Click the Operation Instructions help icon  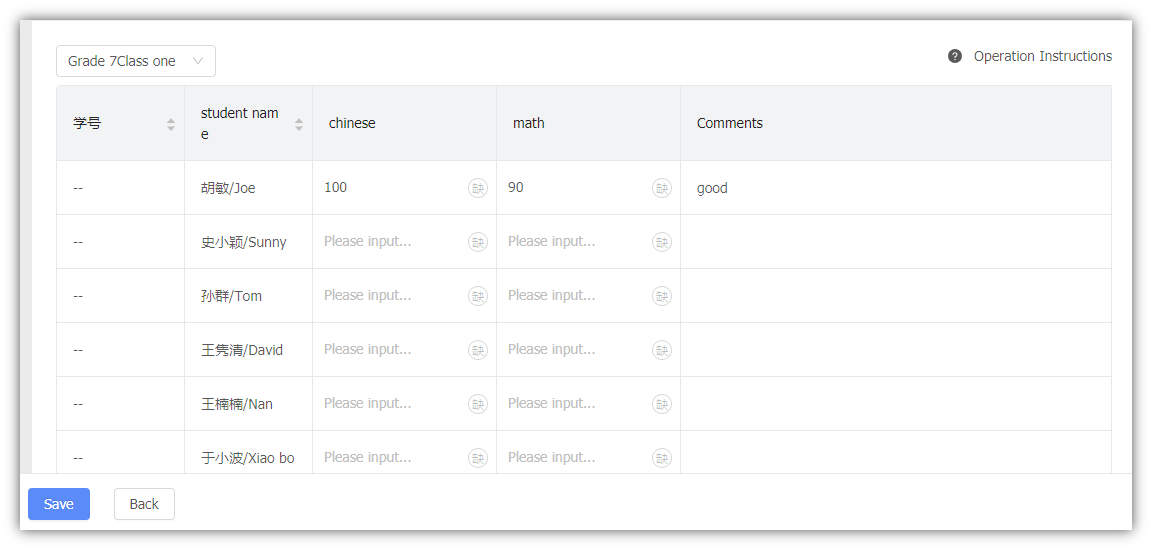click(955, 56)
